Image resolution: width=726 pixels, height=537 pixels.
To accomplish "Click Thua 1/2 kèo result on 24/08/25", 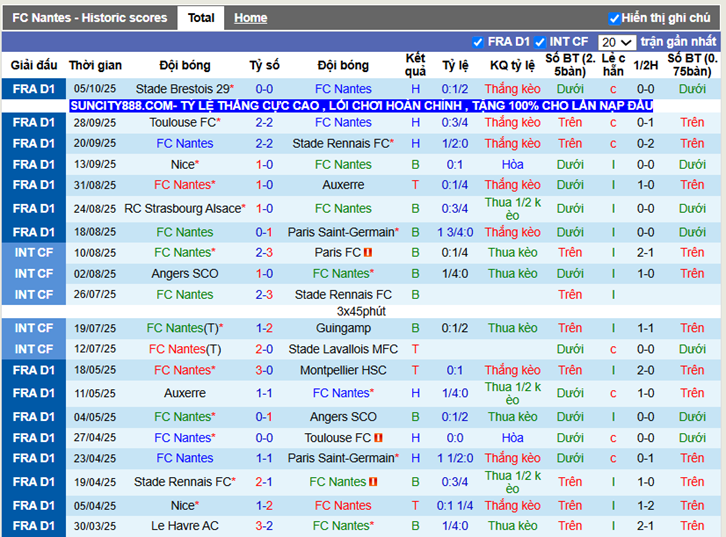I will [x=513, y=209].
